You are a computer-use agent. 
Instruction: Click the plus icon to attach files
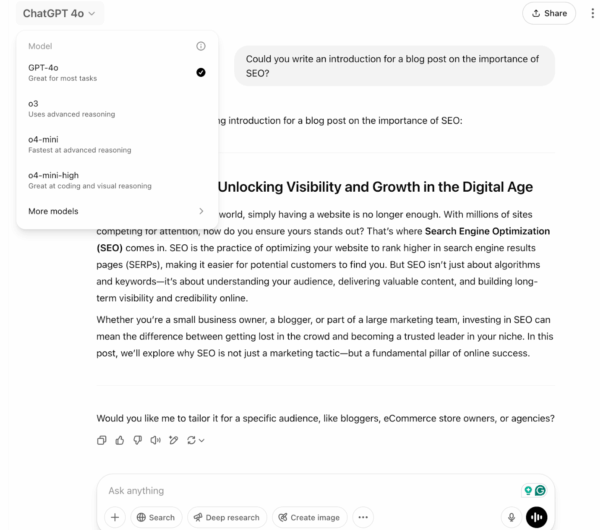(115, 517)
